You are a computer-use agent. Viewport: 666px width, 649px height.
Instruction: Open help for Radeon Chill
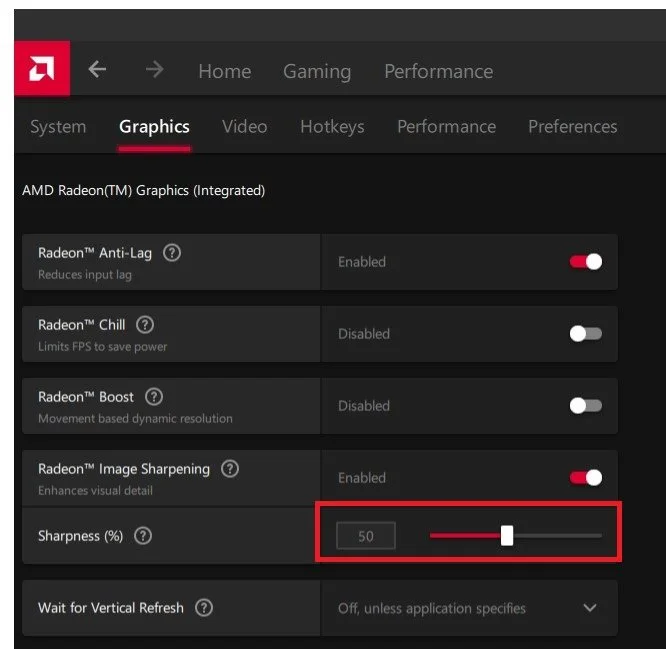coord(145,325)
